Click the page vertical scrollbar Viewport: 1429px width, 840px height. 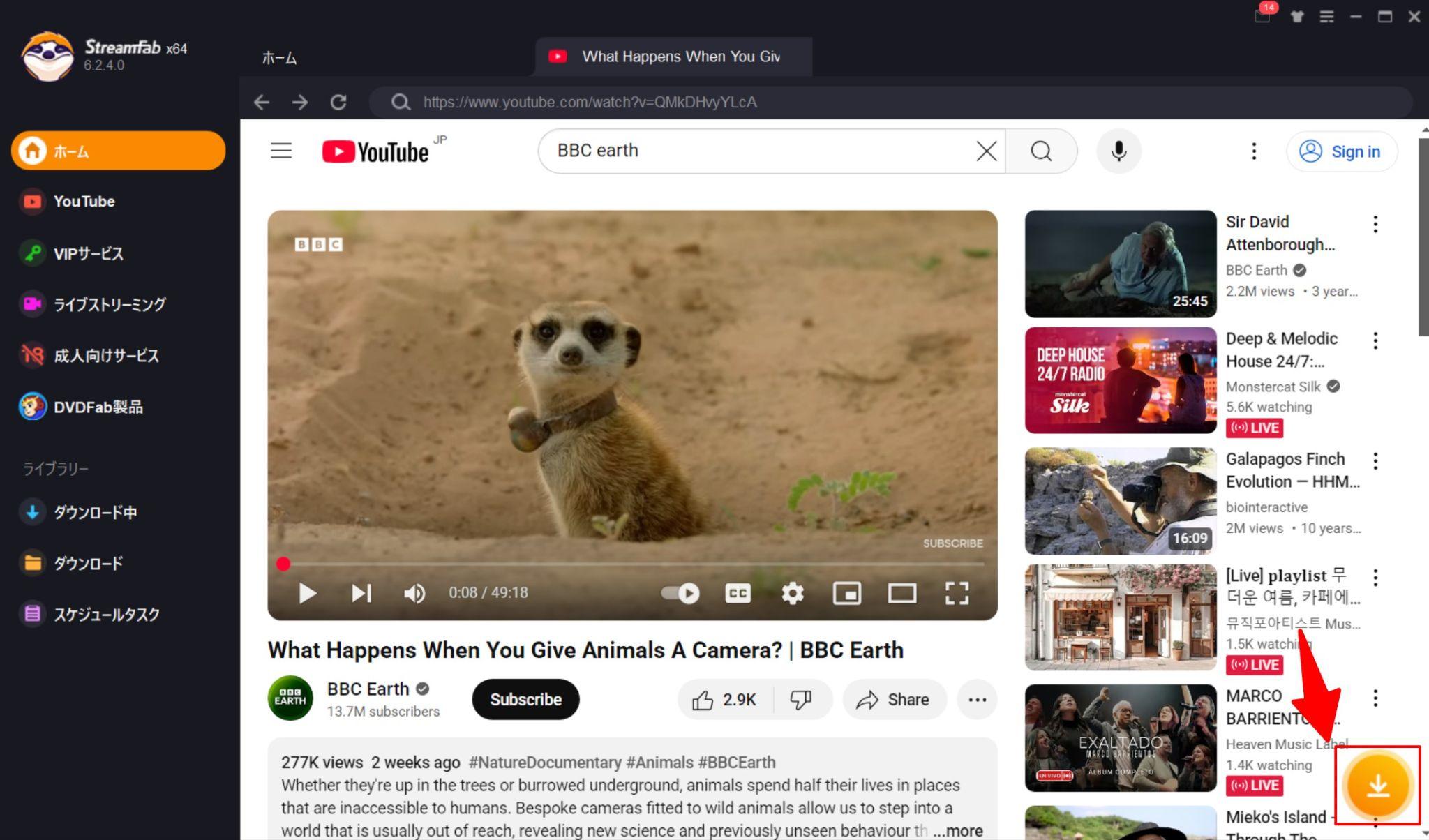(x=1423, y=237)
